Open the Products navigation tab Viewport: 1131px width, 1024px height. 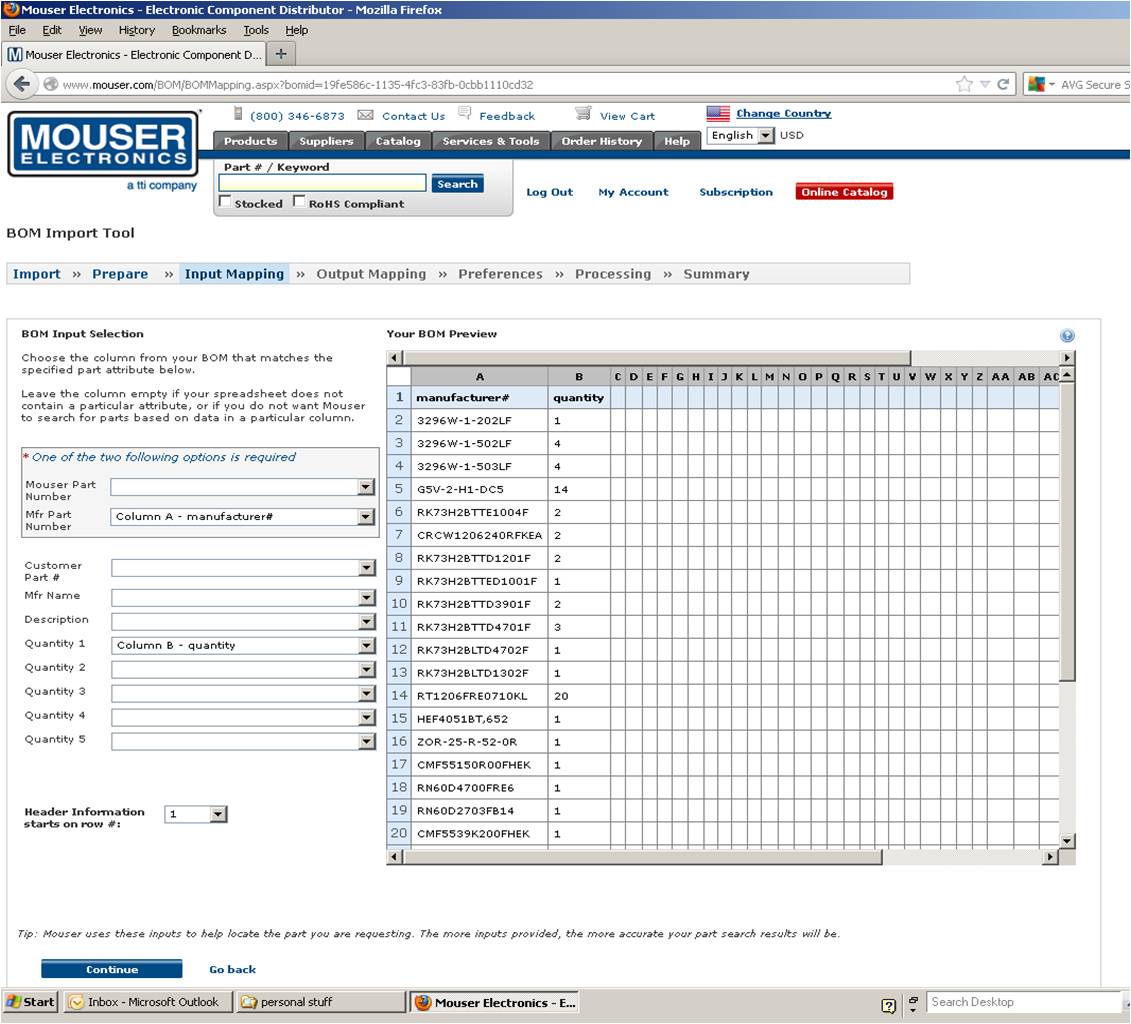tap(250, 141)
